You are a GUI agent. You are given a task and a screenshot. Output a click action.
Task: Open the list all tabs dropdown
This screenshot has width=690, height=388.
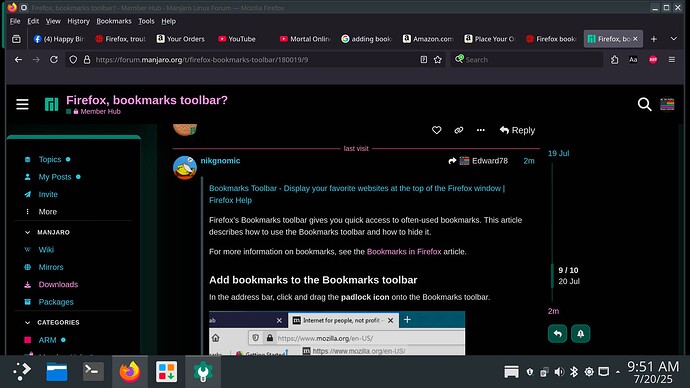point(673,39)
